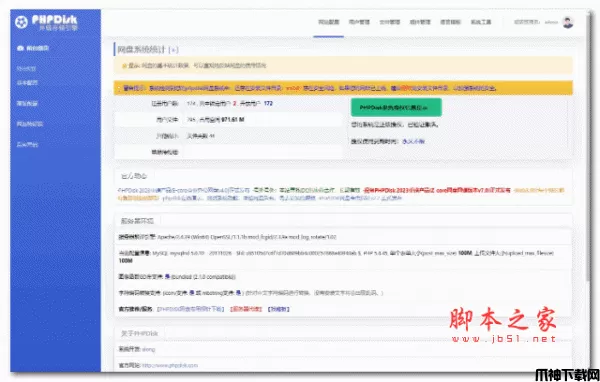Click the blue bracketed link ending the 官方授权/服务 row
Screen dimensions: 600x382
[279, 309]
